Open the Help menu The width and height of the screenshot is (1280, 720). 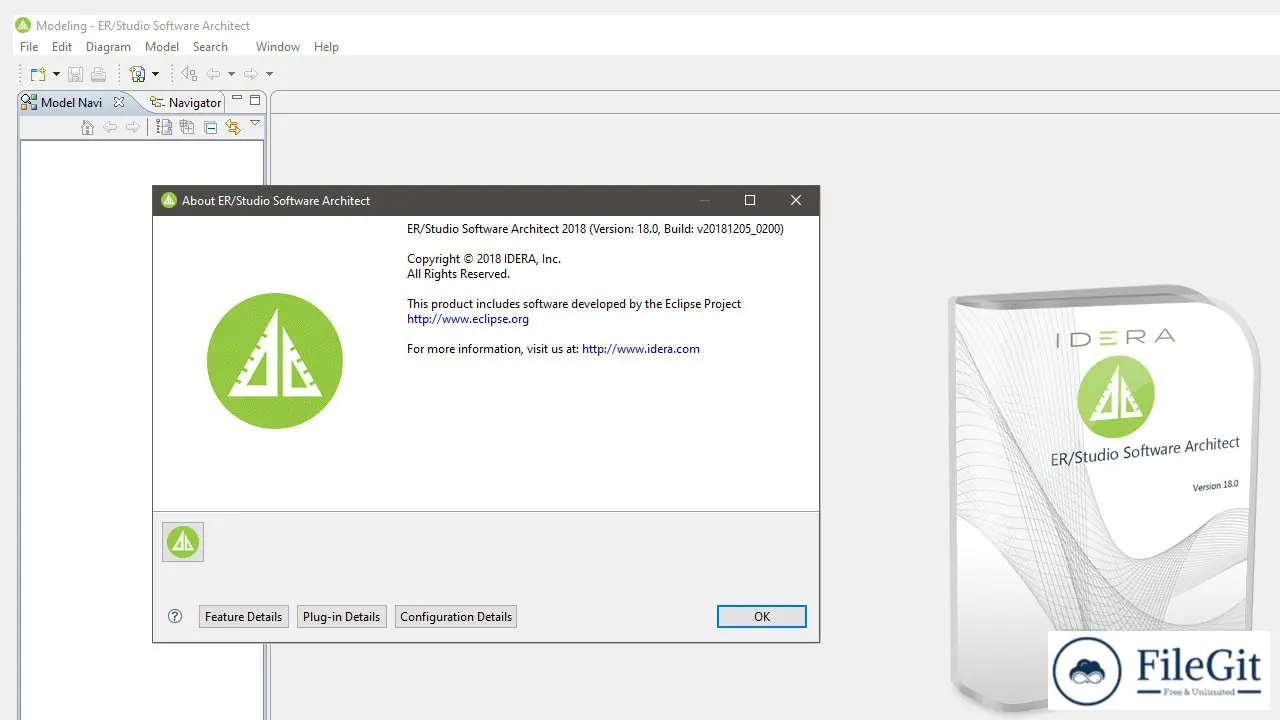[326, 47]
